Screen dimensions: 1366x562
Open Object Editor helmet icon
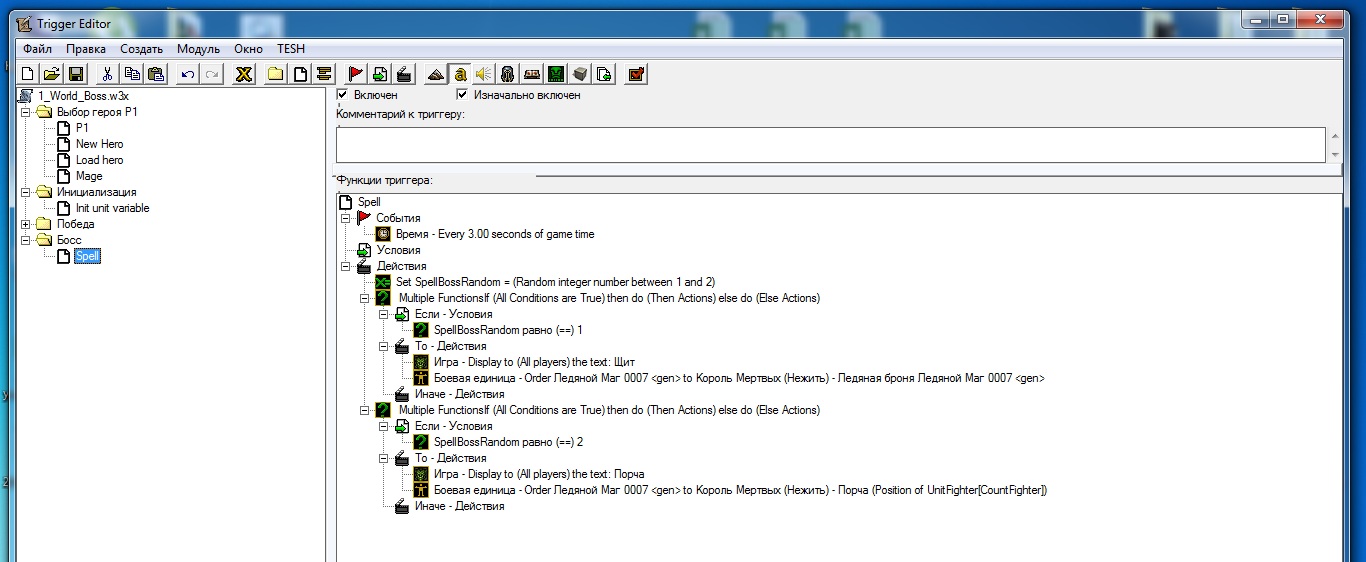point(508,73)
